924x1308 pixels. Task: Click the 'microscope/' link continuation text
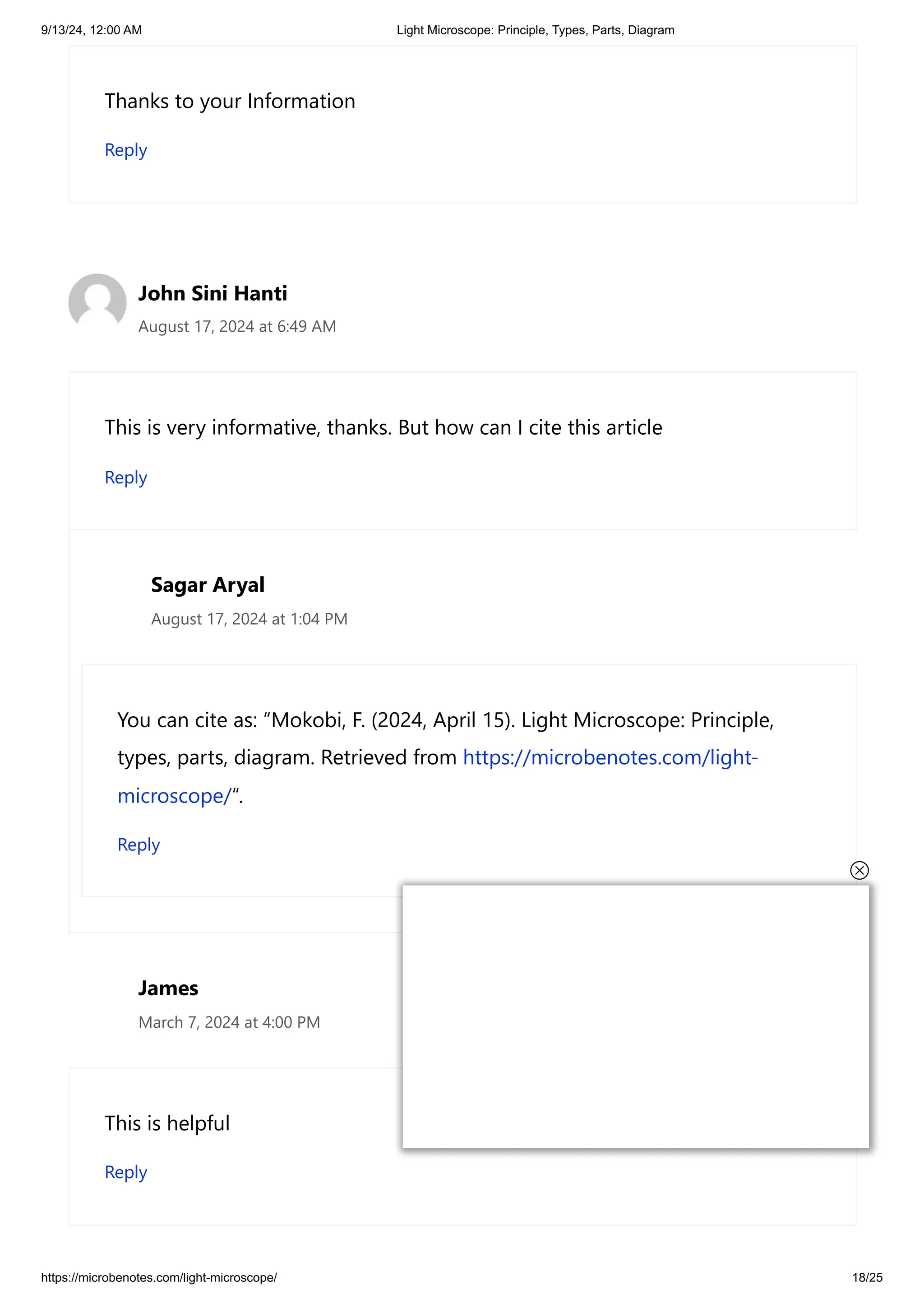click(174, 795)
